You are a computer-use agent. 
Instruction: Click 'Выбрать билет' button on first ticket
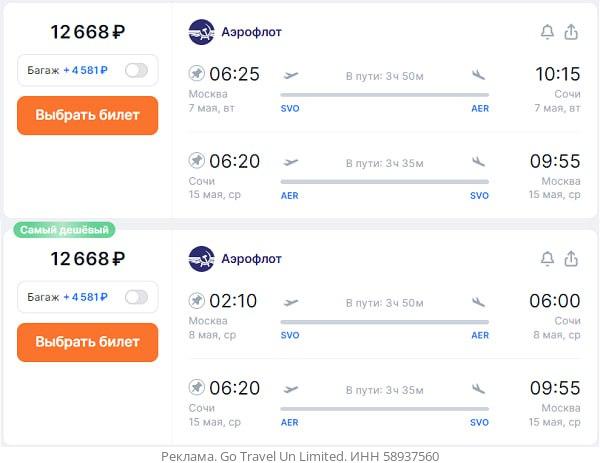[88, 115]
